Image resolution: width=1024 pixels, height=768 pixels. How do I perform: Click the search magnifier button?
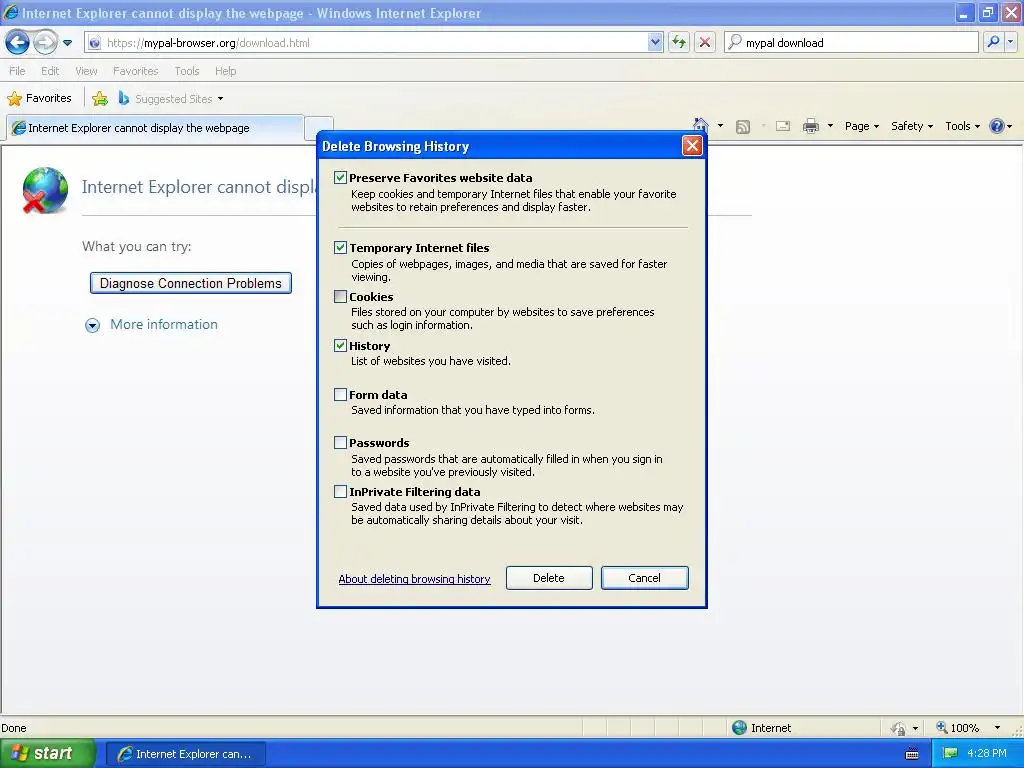pos(993,42)
